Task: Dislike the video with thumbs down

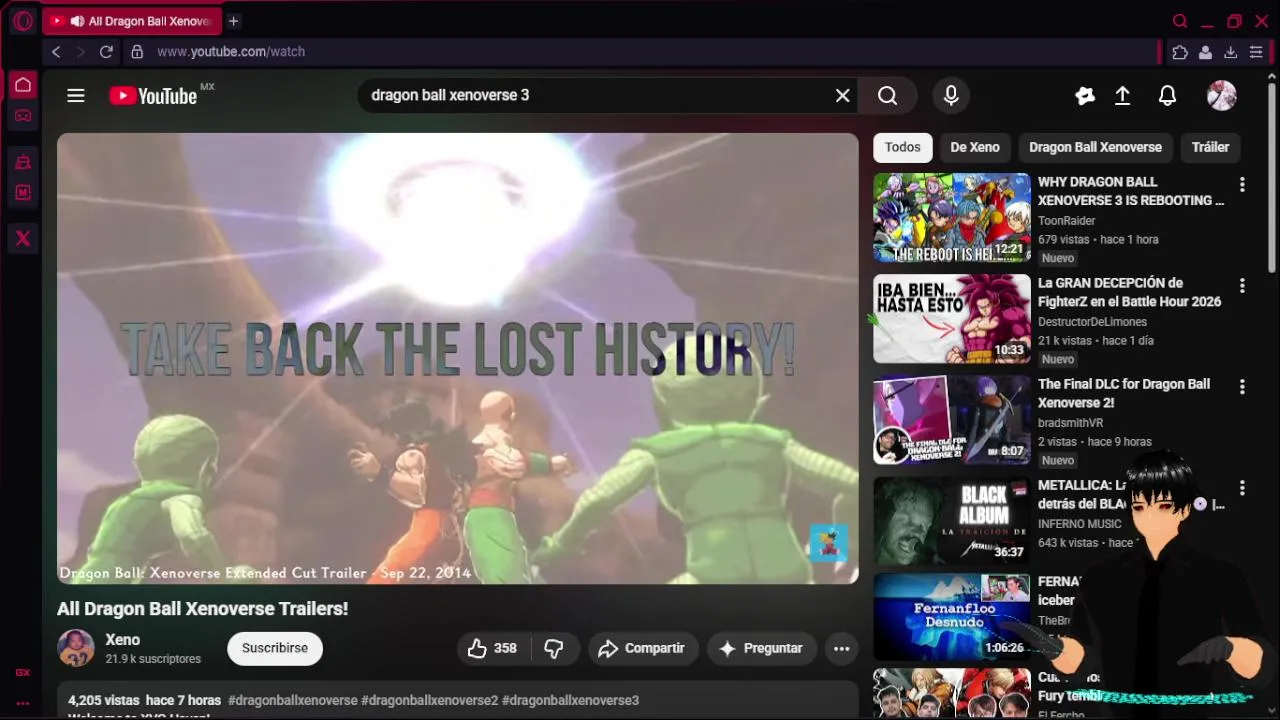Action: (553, 648)
